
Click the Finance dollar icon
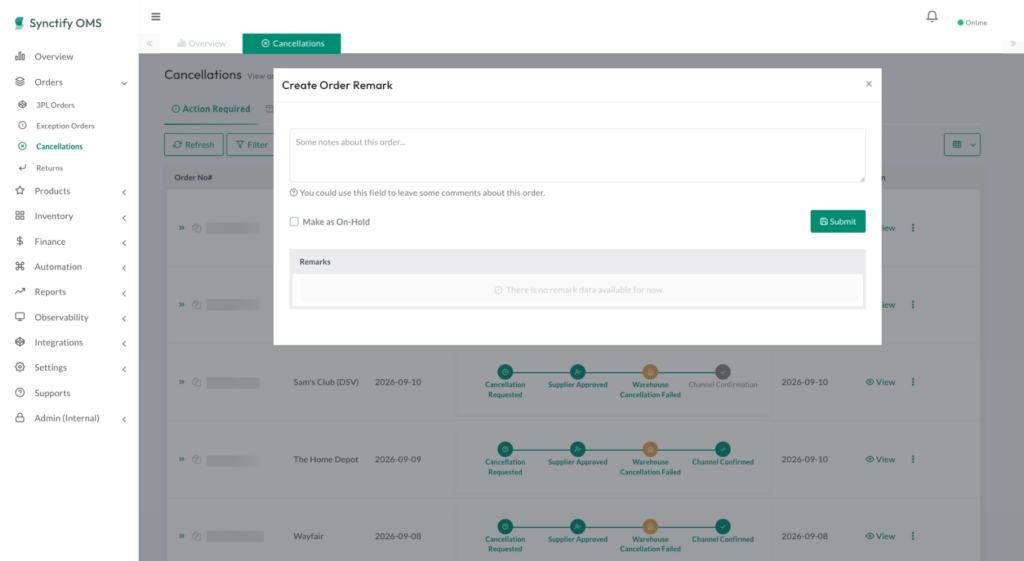(x=20, y=241)
